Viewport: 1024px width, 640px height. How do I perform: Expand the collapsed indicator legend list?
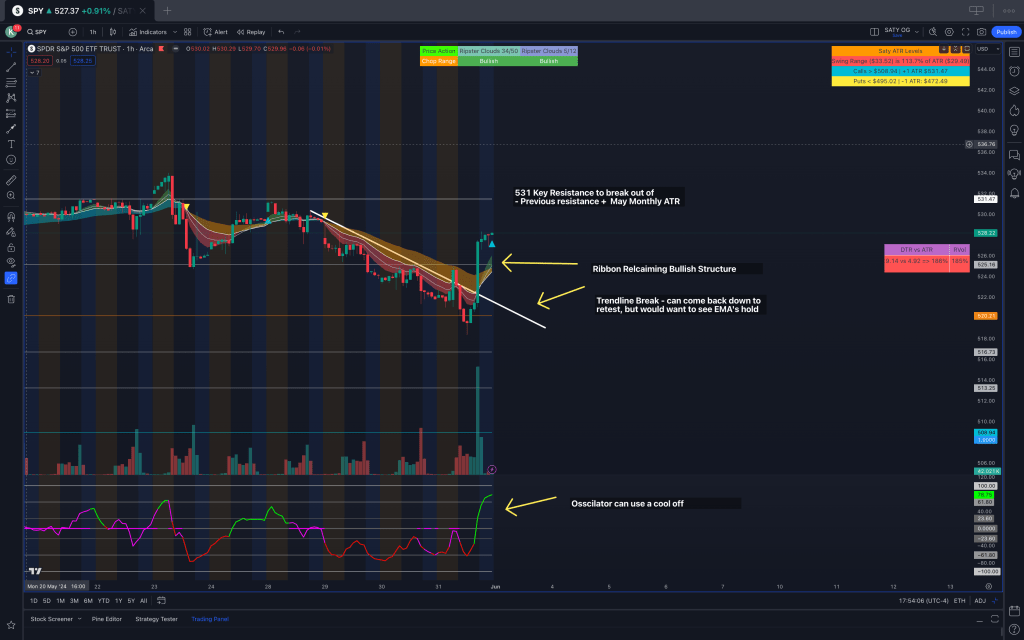click(32, 72)
